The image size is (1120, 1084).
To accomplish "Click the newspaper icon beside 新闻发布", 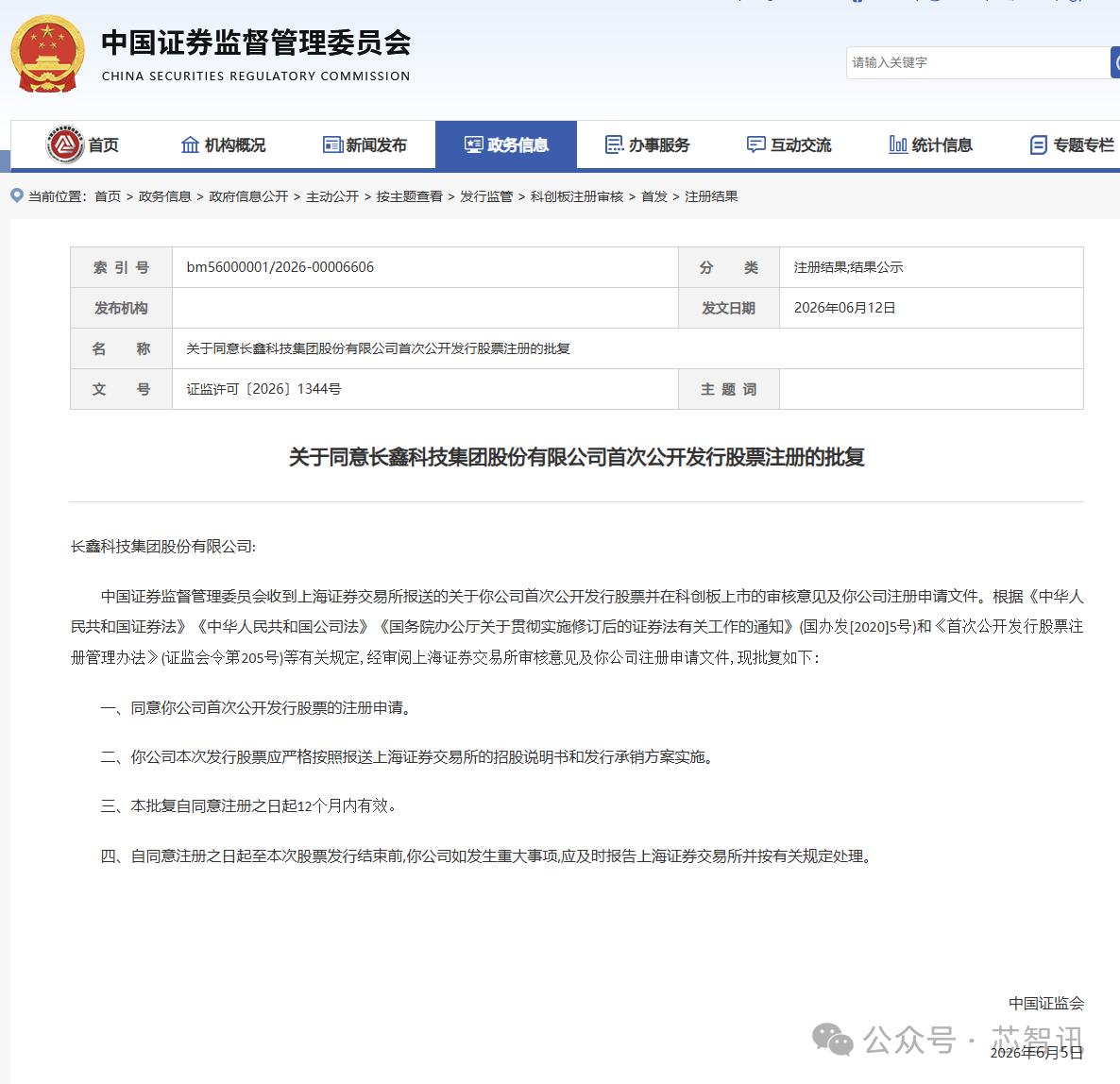I will [332, 145].
